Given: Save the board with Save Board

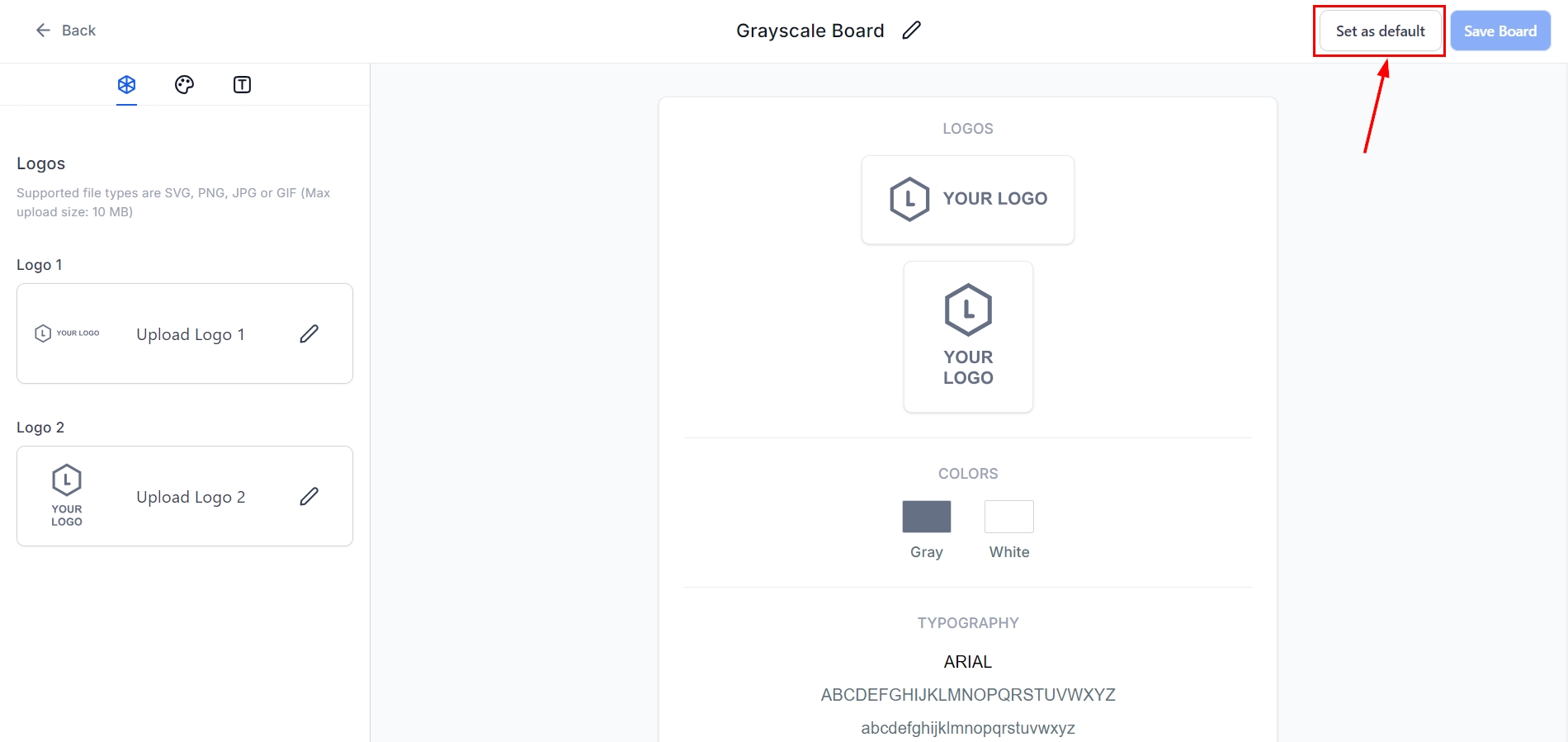Looking at the screenshot, I should click(1500, 31).
